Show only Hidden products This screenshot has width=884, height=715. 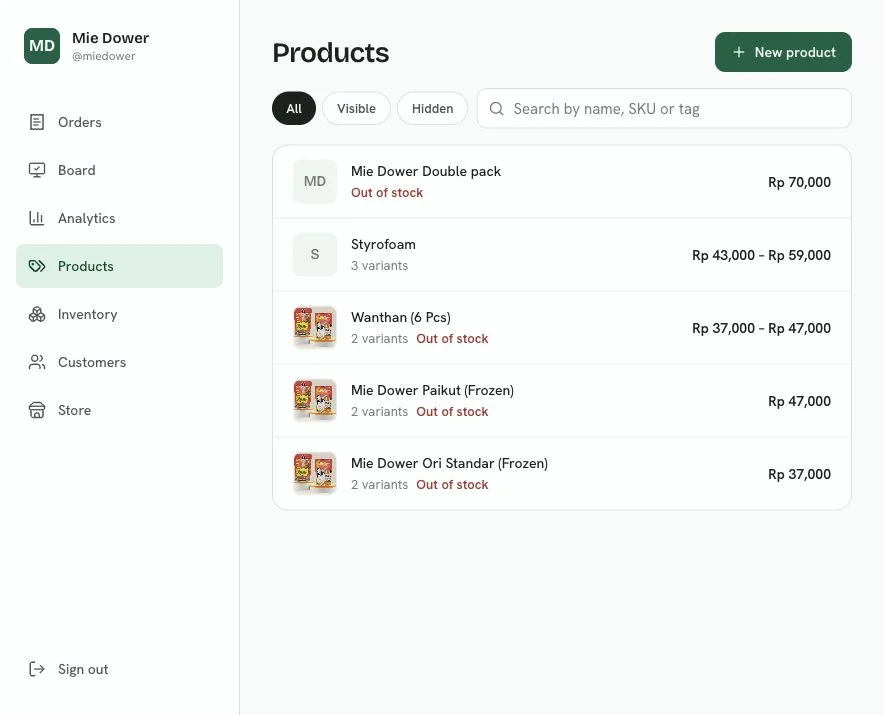pyautogui.click(x=432, y=108)
